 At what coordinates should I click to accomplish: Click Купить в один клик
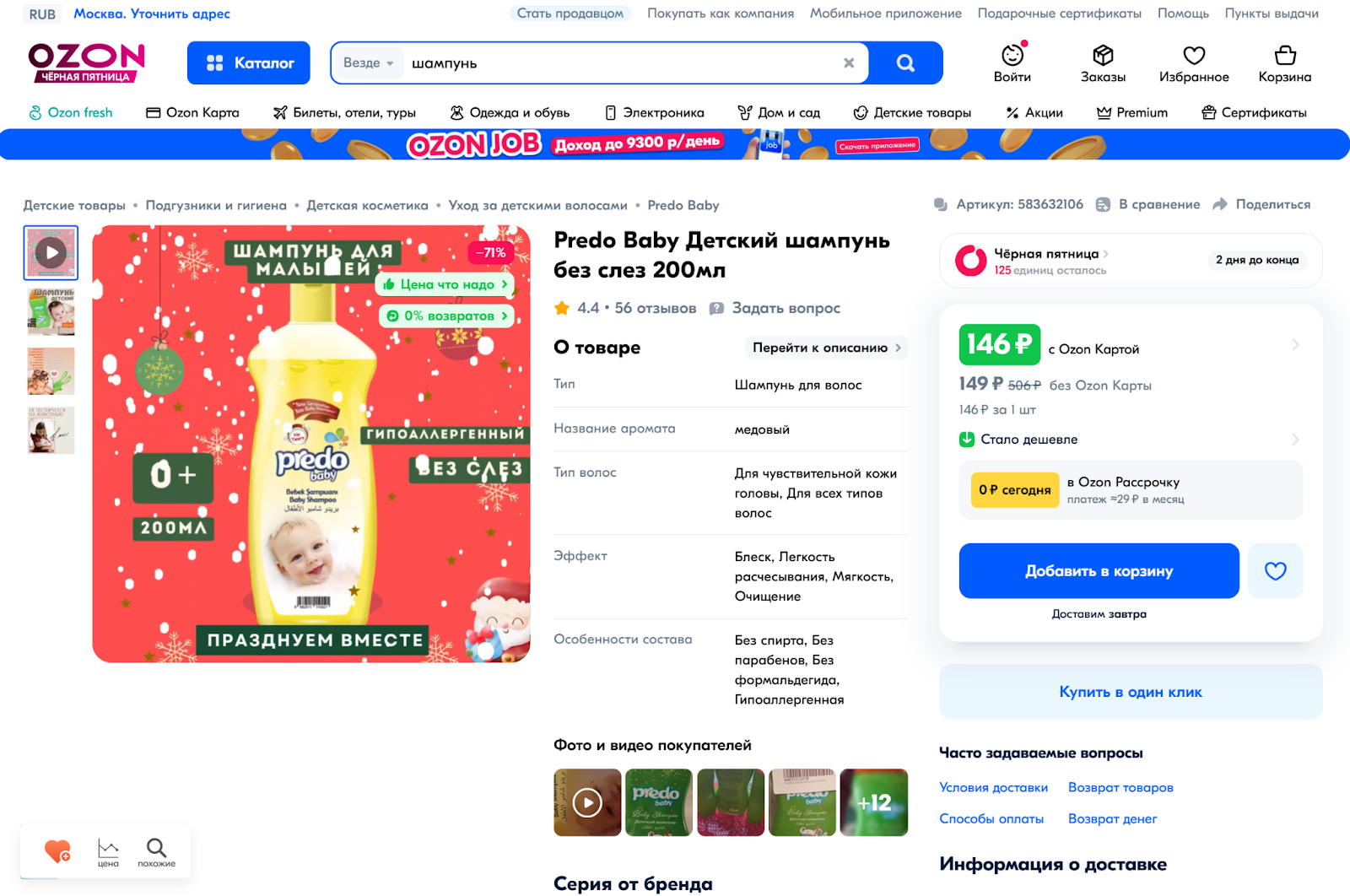click(1131, 692)
